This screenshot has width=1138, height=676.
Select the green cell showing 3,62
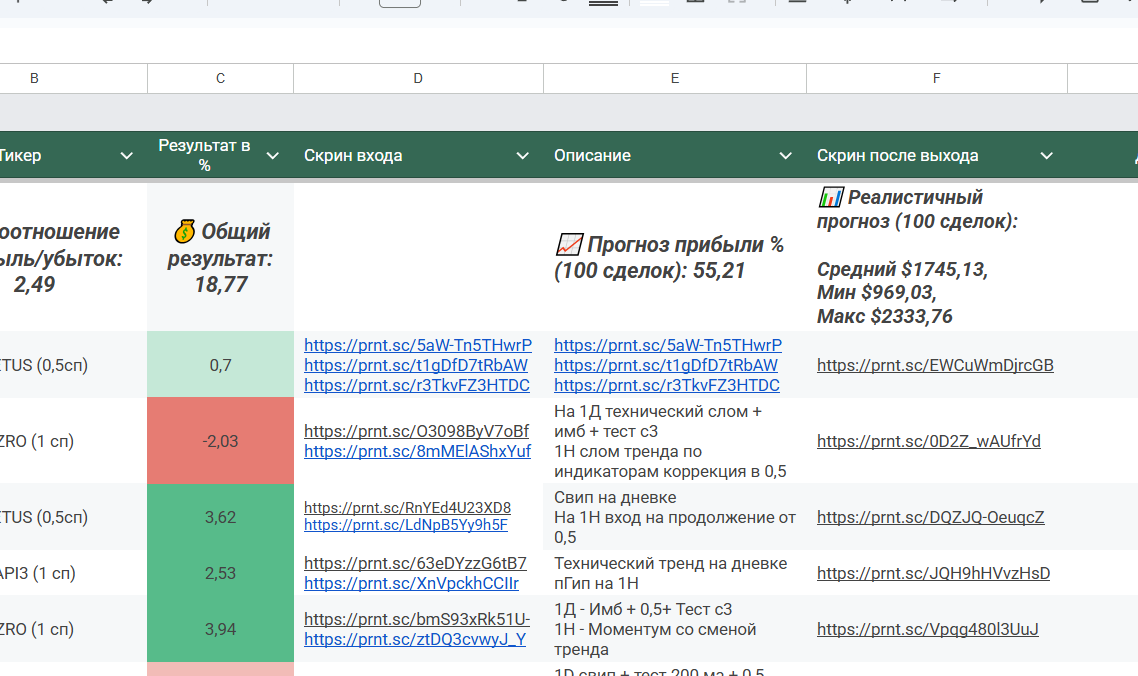[x=221, y=517]
